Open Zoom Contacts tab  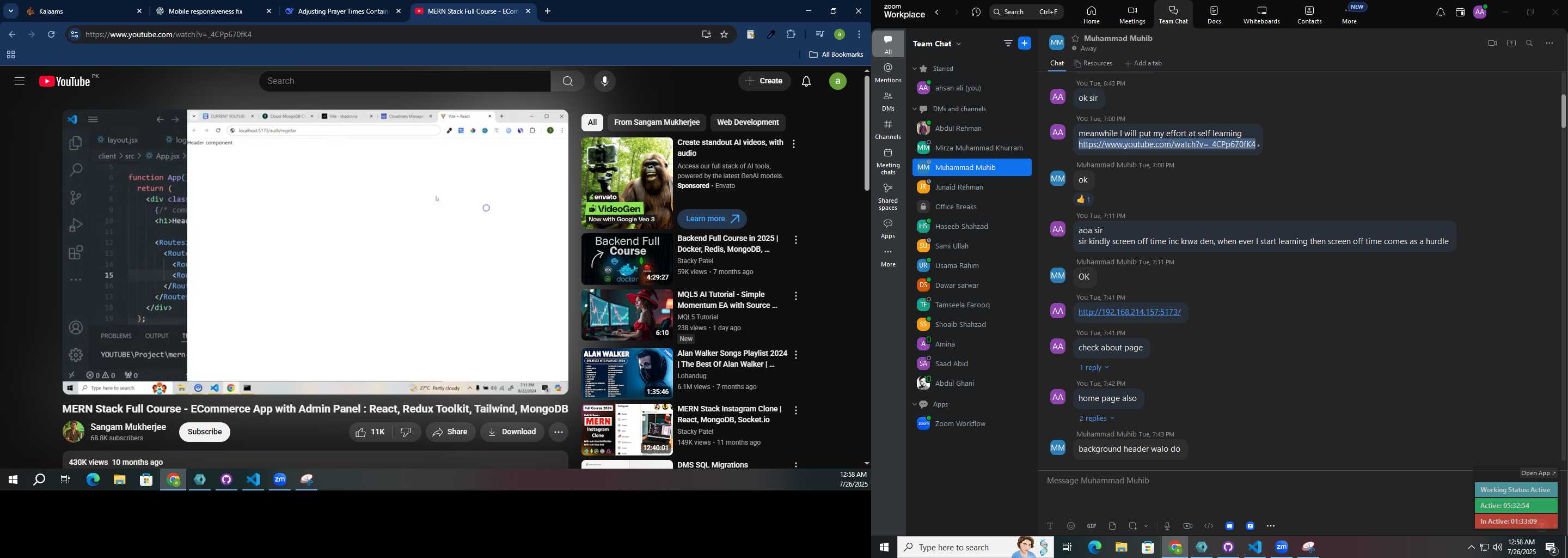[1309, 15]
